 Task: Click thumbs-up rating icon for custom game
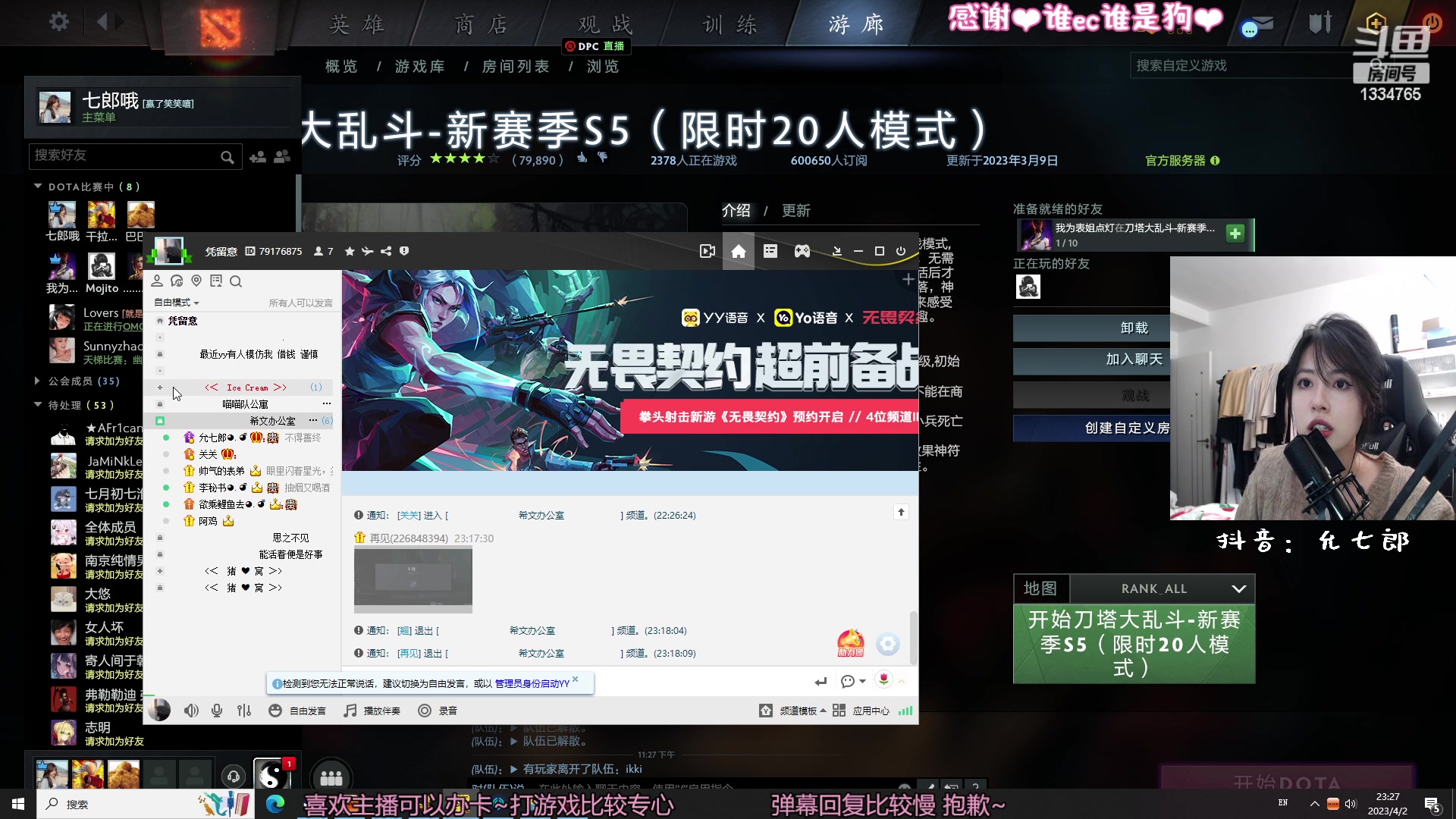click(x=582, y=158)
